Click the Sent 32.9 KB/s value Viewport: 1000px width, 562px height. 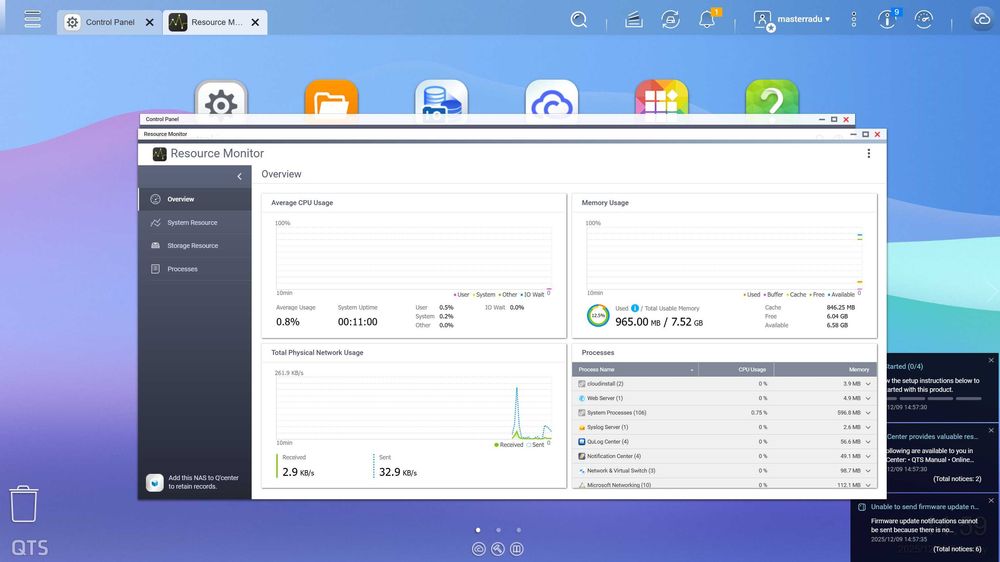pos(397,472)
